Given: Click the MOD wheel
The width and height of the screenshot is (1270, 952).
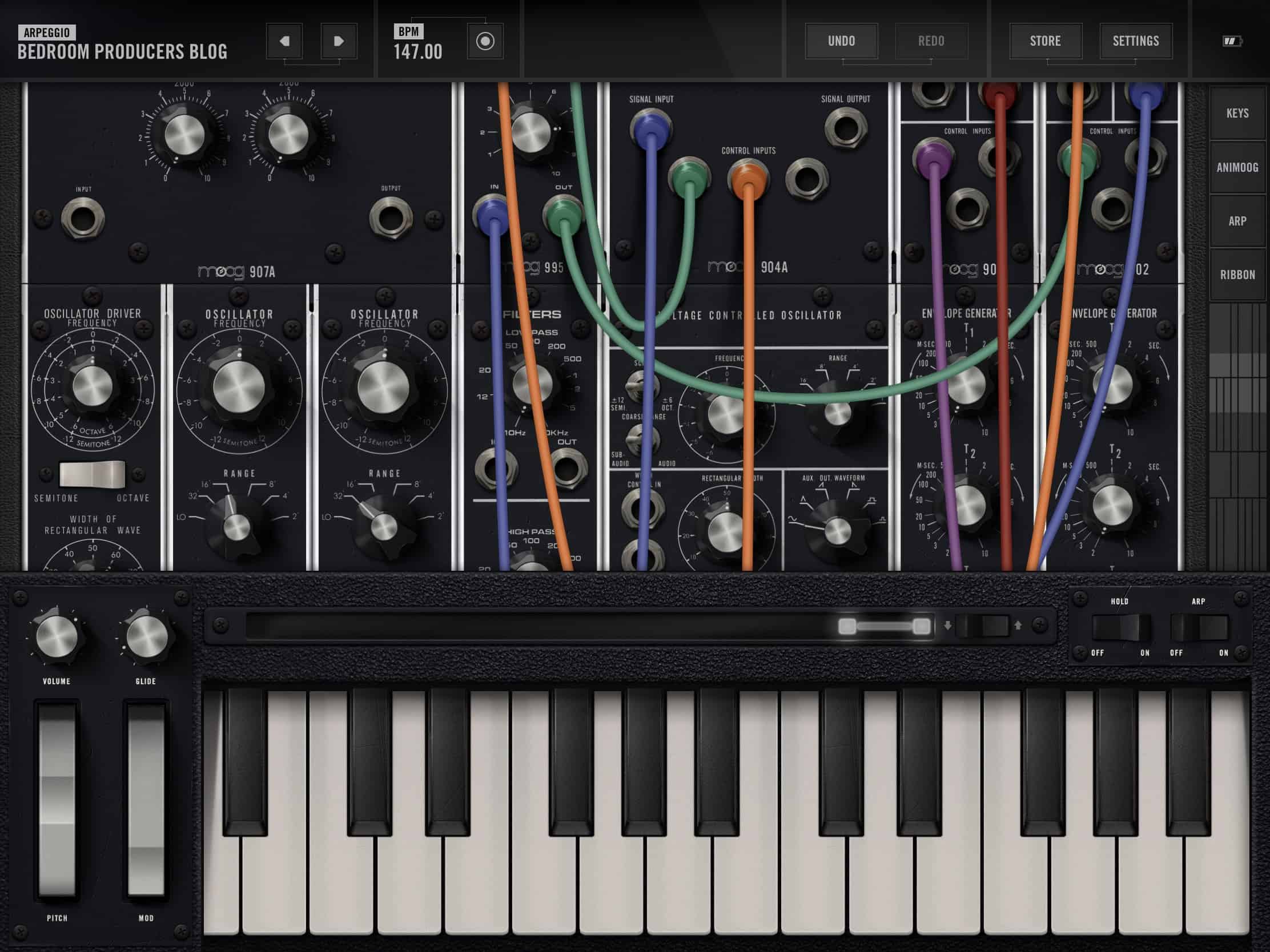Looking at the screenshot, I should point(146,800).
